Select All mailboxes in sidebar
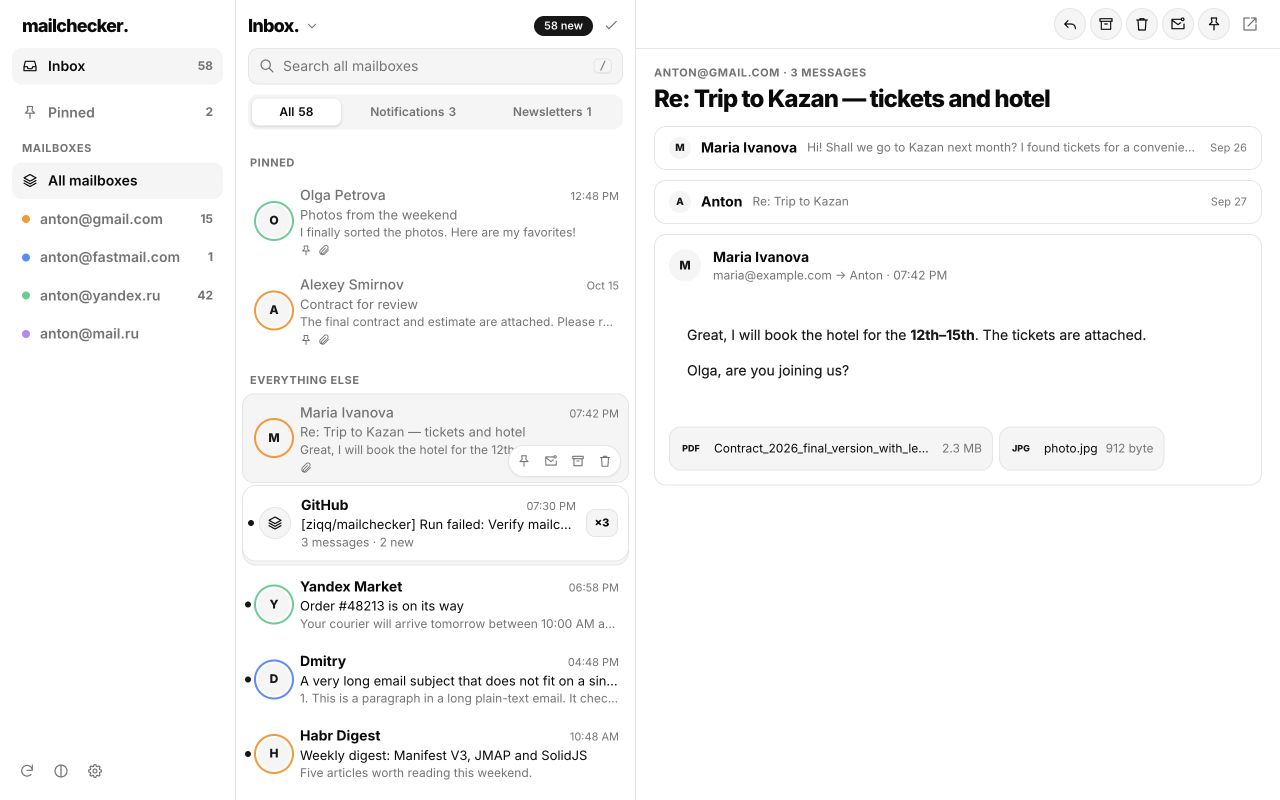 point(117,181)
